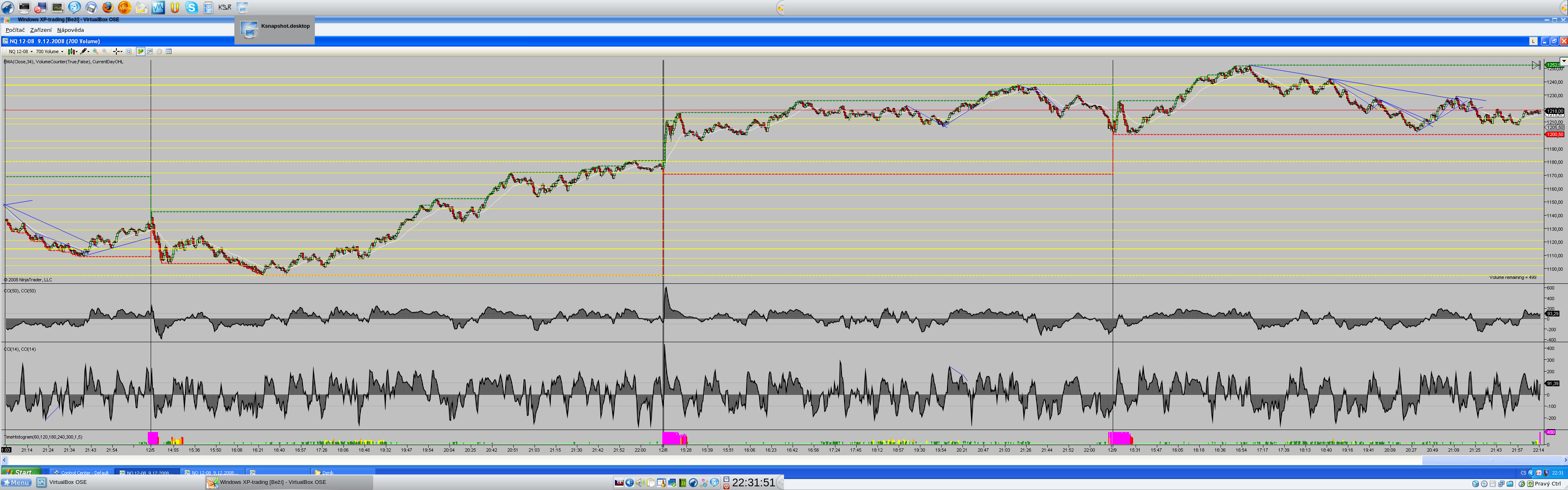Click the VirtualBox CD/DVD status icon

[x=1484, y=484]
